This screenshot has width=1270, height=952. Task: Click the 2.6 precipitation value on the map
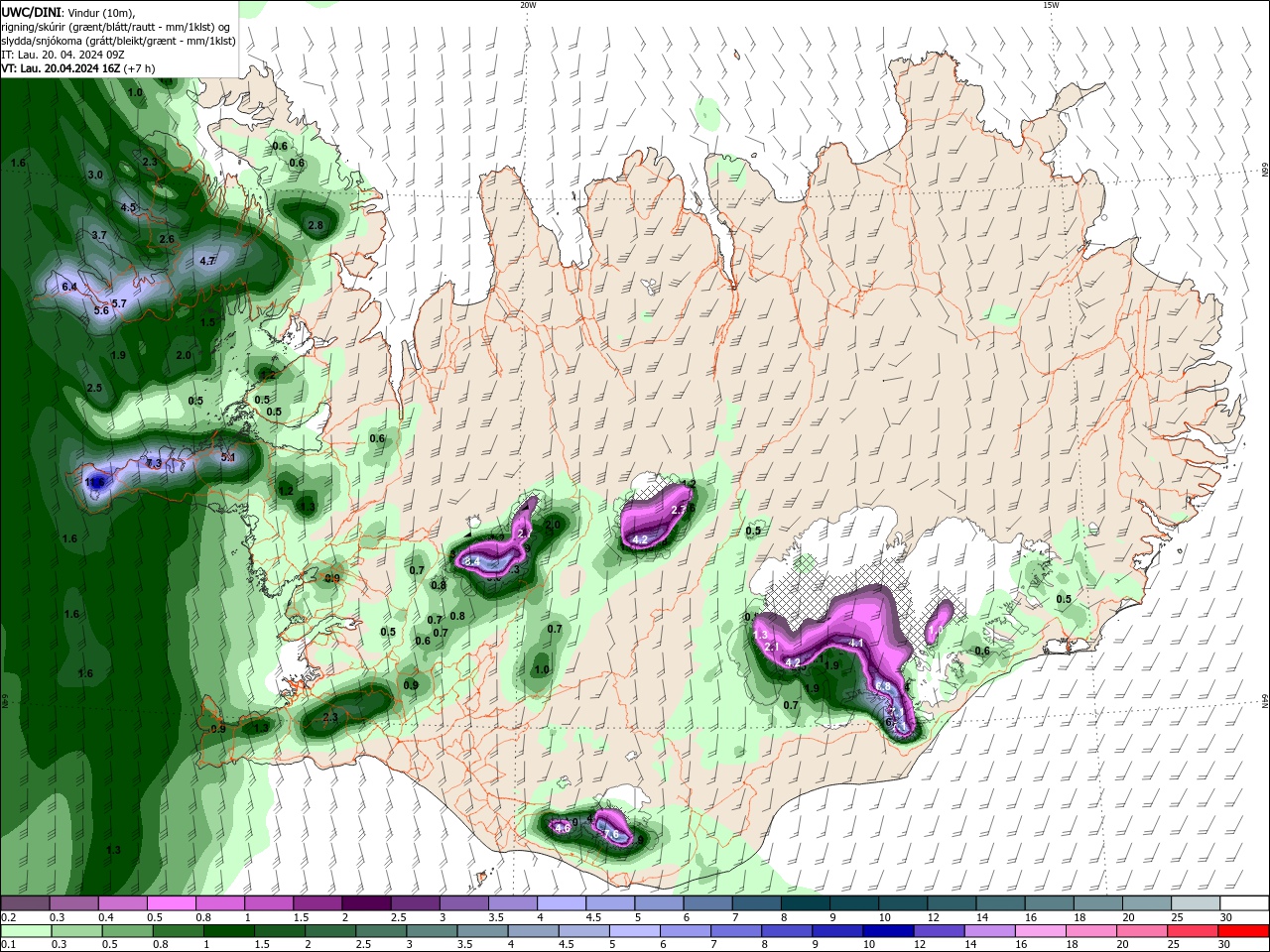tap(167, 239)
